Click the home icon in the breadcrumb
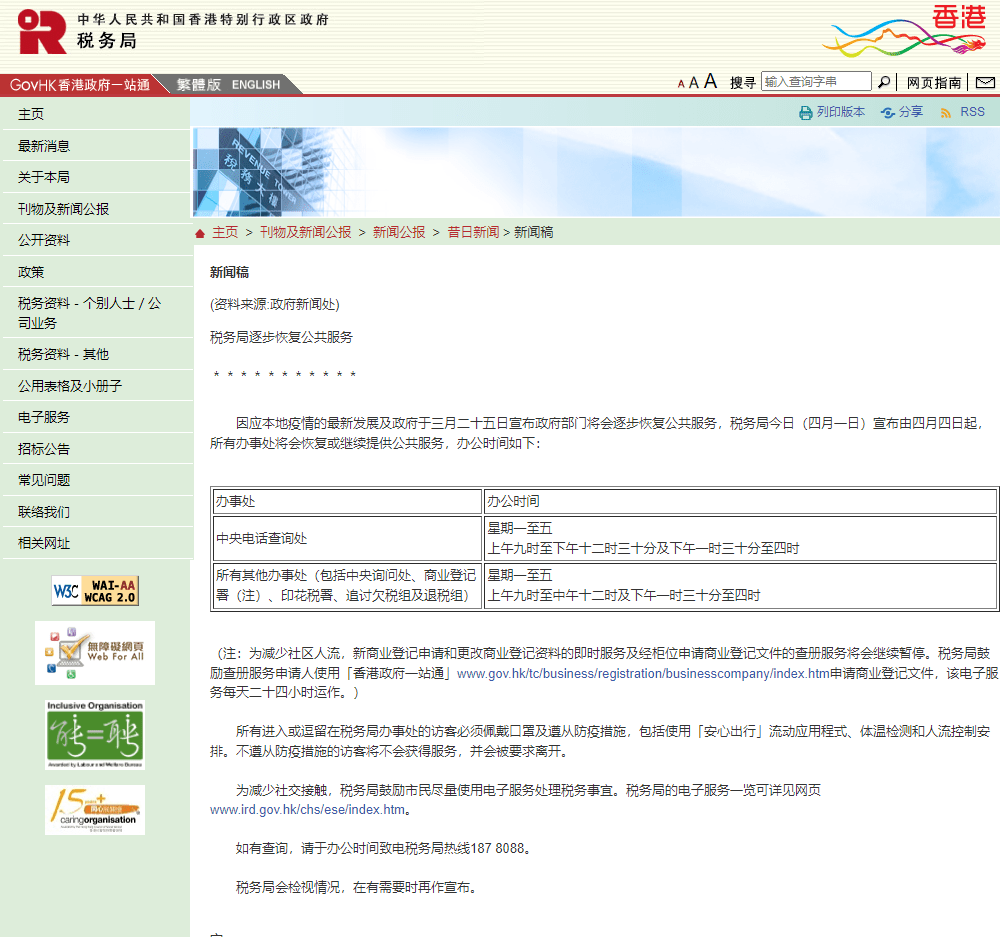 tap(199, 231)
